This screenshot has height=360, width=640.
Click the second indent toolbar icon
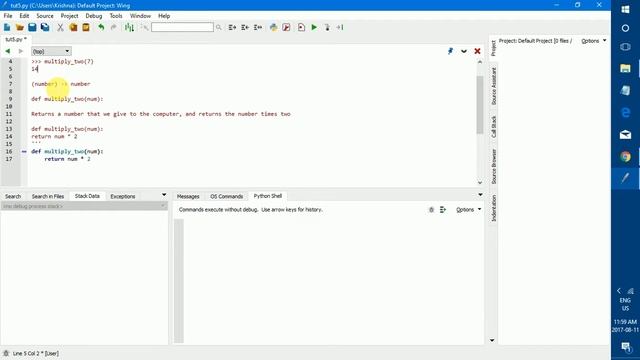tap(245, 27)
